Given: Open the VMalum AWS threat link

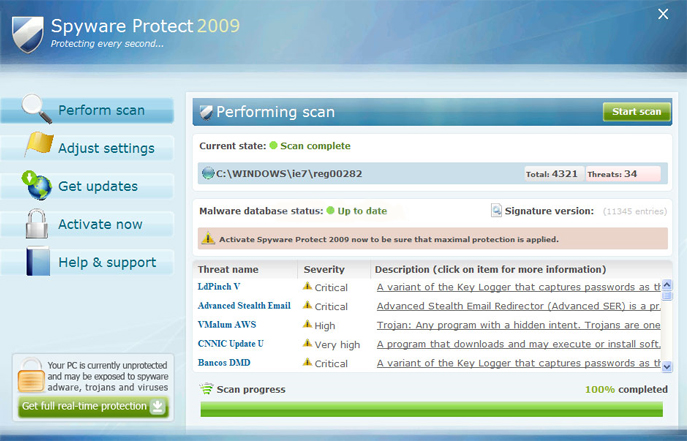Looking at the screenshot, I should tap(227, 325).
